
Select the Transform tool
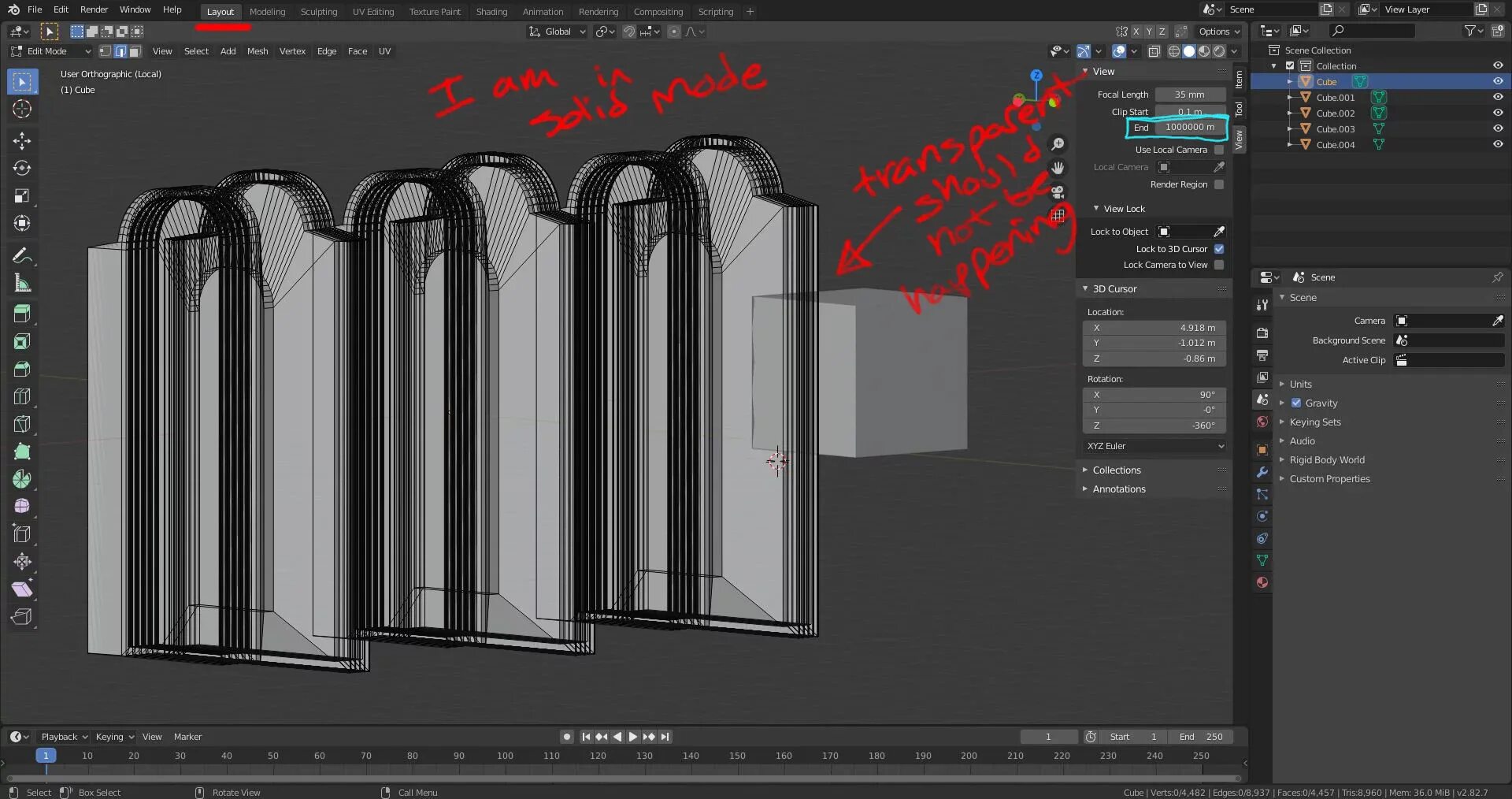tap(22, 224)
